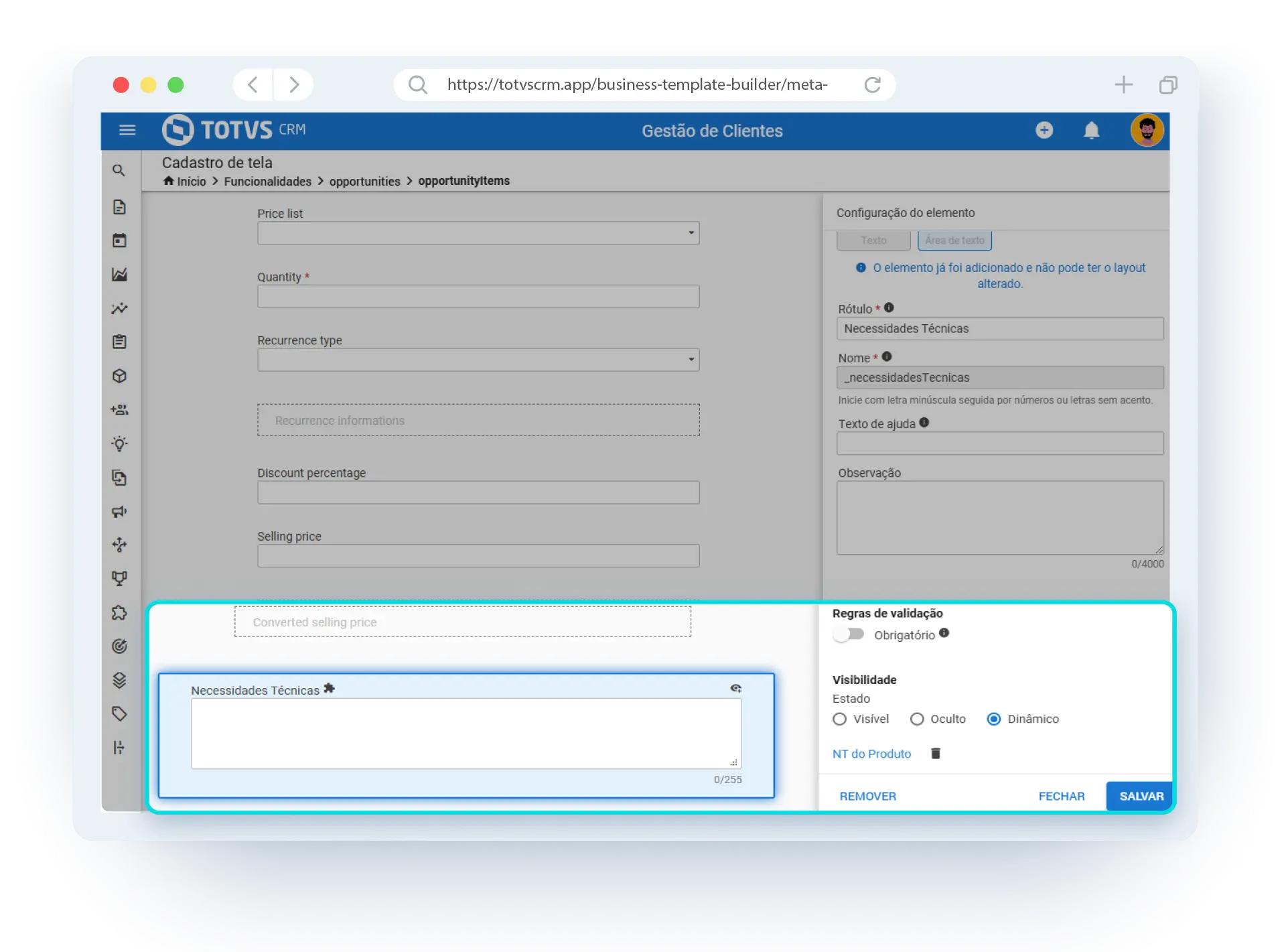
Task: Select the Dinâmico radio option
Action: click(993, 719)
